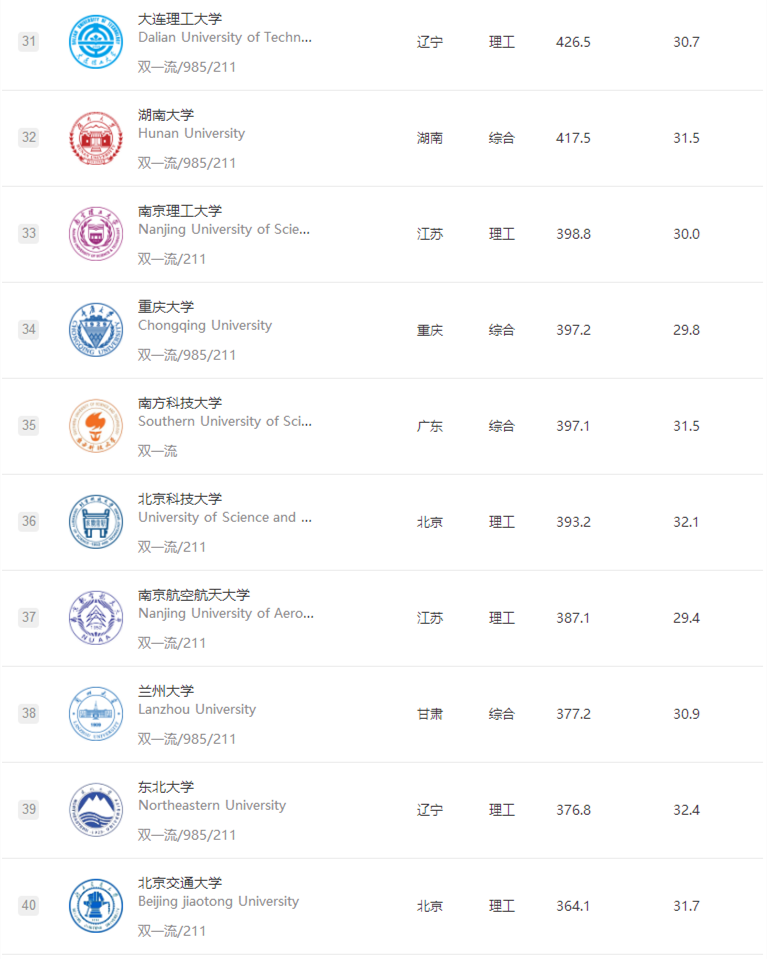Open the 南方科技大学 link
767x959 pixels.
(x=180, y=403)
